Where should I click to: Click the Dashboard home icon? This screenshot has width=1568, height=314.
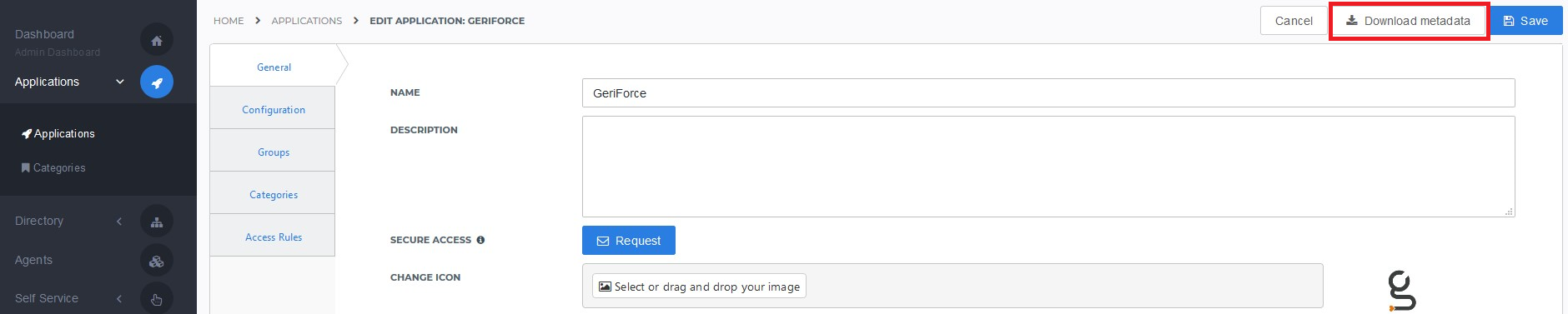(157, 40)
